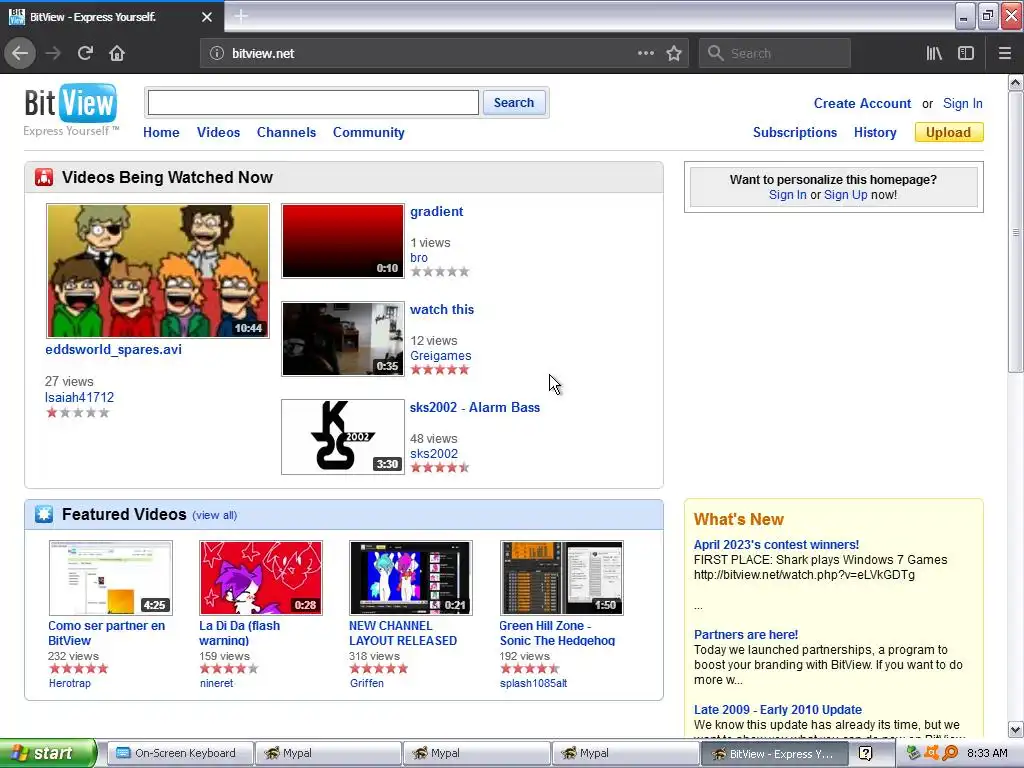Open sks2002 Alarm Bass thumbnail

click(x=343, y=437)
